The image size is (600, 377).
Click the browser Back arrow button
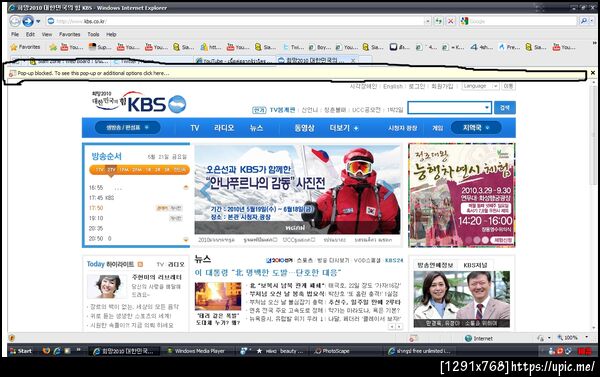pos(15,21)
